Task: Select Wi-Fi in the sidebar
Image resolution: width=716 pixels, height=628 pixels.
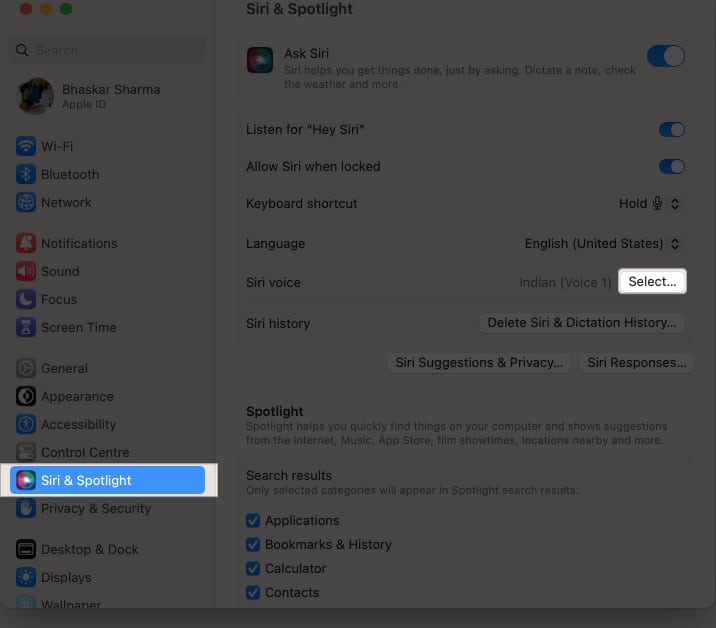Action: pos(107,146)
